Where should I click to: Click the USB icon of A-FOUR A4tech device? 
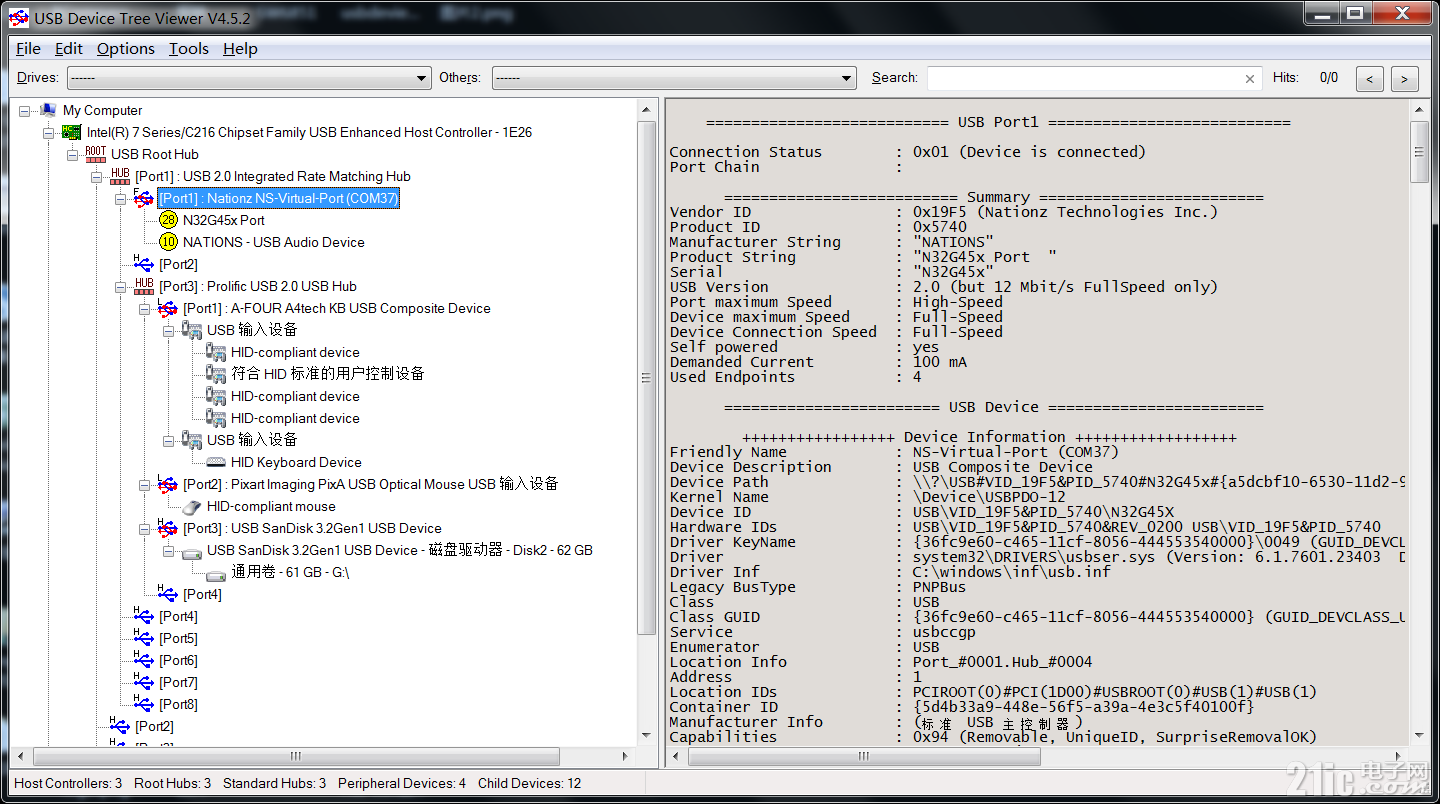coord(167,308)
